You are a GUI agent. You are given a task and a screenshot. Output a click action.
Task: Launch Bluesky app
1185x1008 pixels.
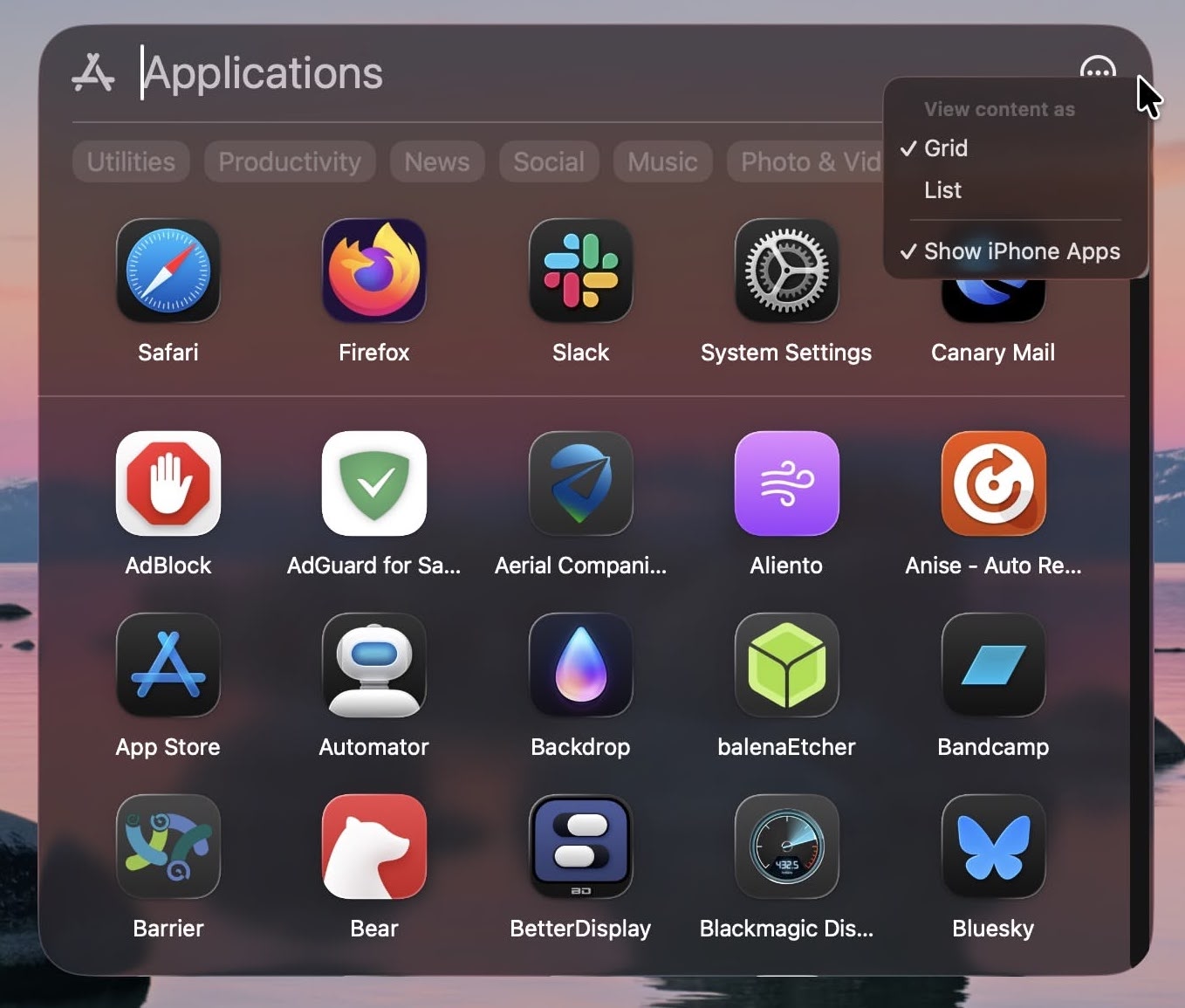[x=992, y=847]
